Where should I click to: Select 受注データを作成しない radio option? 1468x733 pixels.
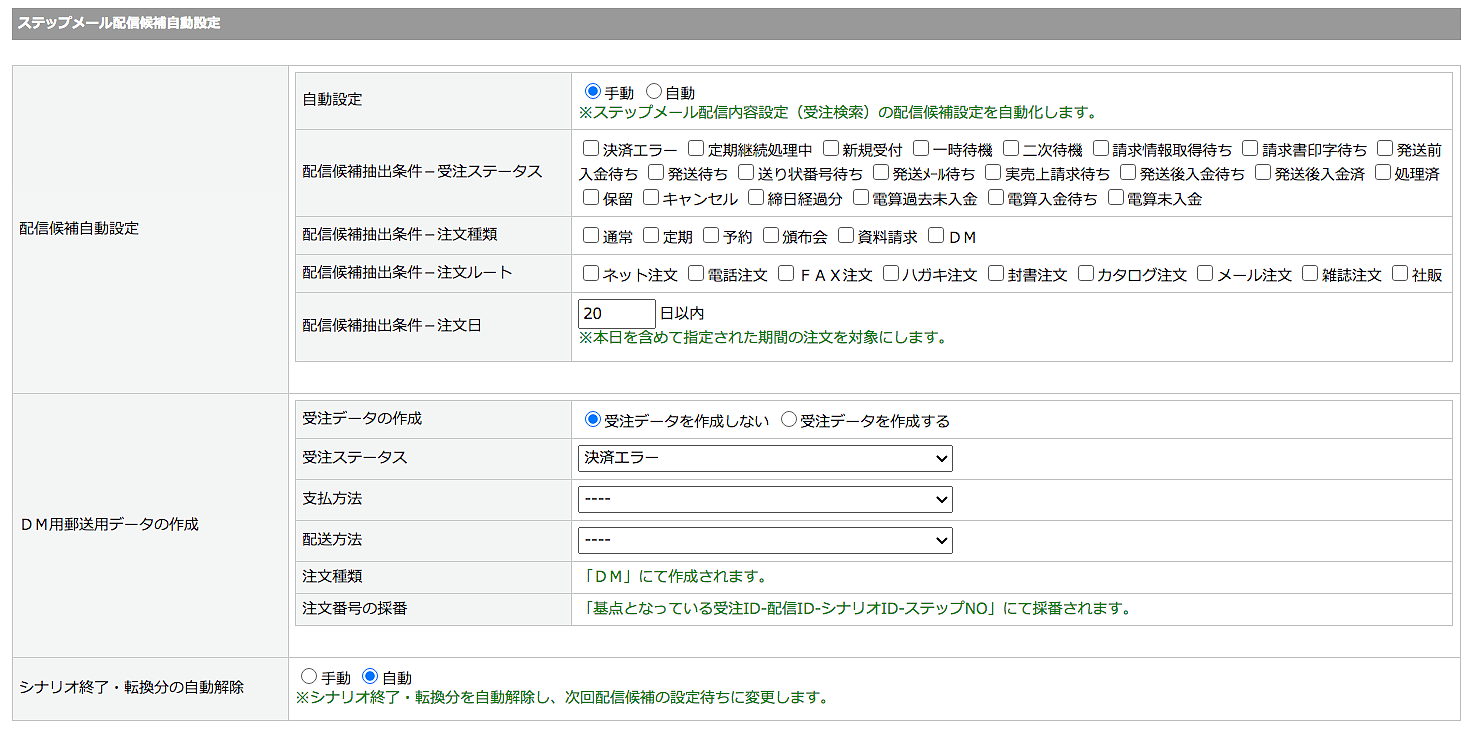pos(593,420)
